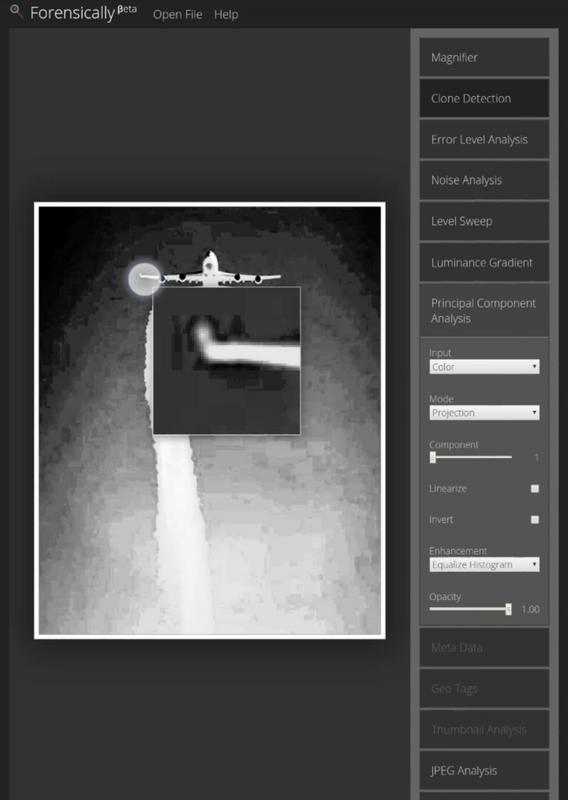Open the Mode Projection dropdown
Viewport: 568px width, 800px height.
point(484,412)
